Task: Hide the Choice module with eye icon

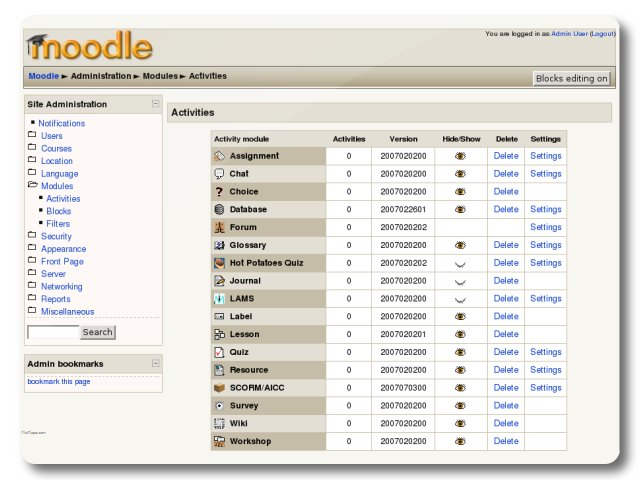Action: pyautogui.click(x=460, y=191)
